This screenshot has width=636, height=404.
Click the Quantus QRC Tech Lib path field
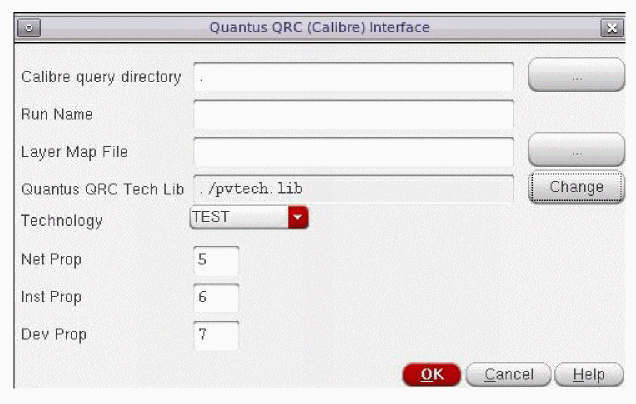click(x=353, y=188)
